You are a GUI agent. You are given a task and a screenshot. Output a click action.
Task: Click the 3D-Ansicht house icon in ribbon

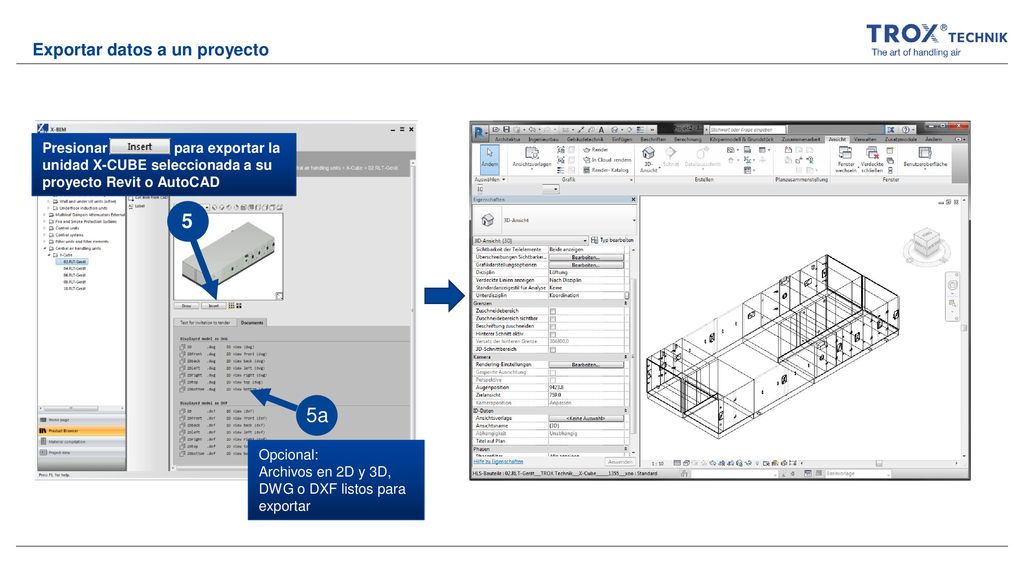648,153
